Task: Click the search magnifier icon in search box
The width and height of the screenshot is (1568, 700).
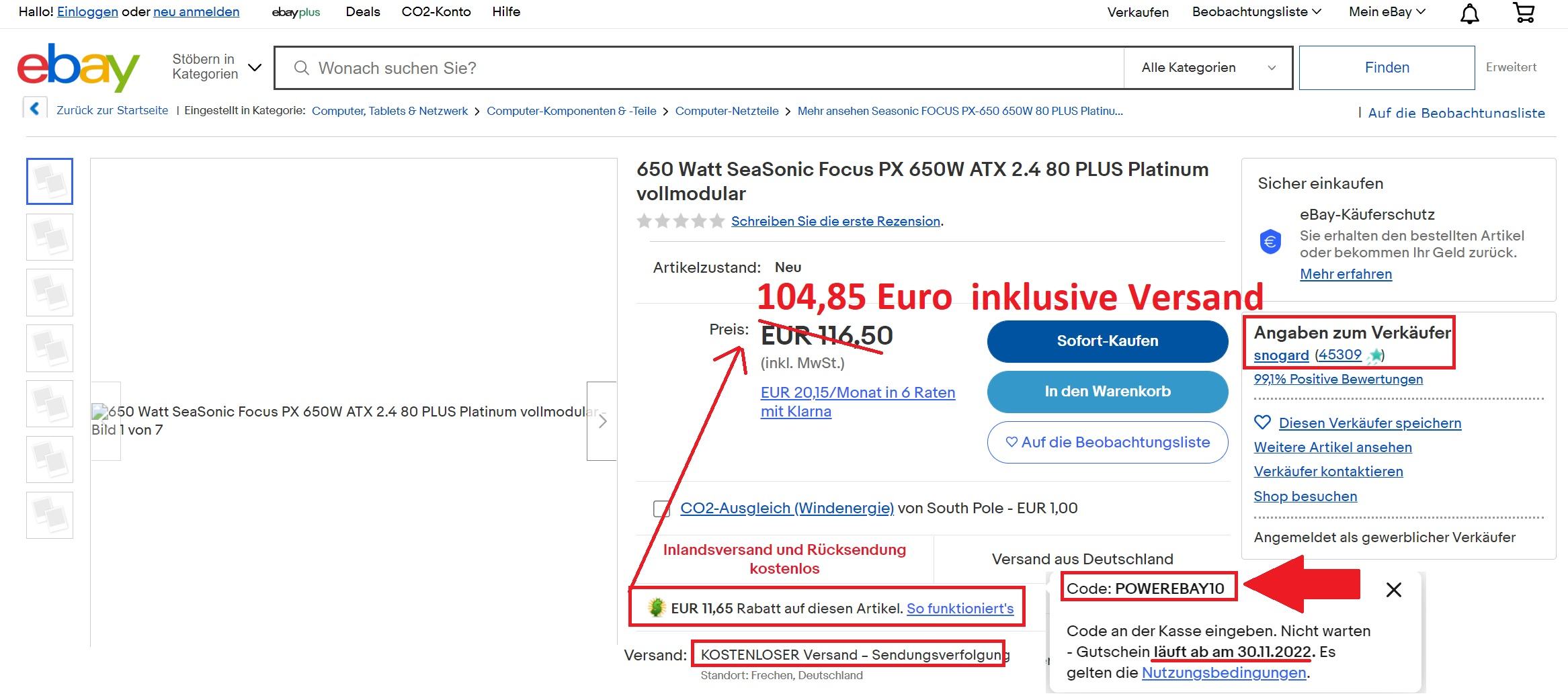Action: (302, 68)
